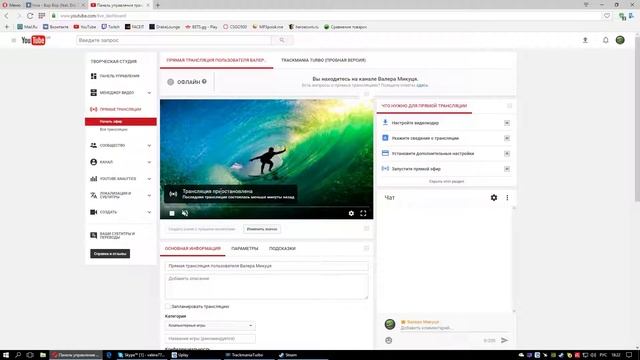This screenshot has height=360, width=640.
Task: Click the YouTube search input field
Action: (173, 40)
